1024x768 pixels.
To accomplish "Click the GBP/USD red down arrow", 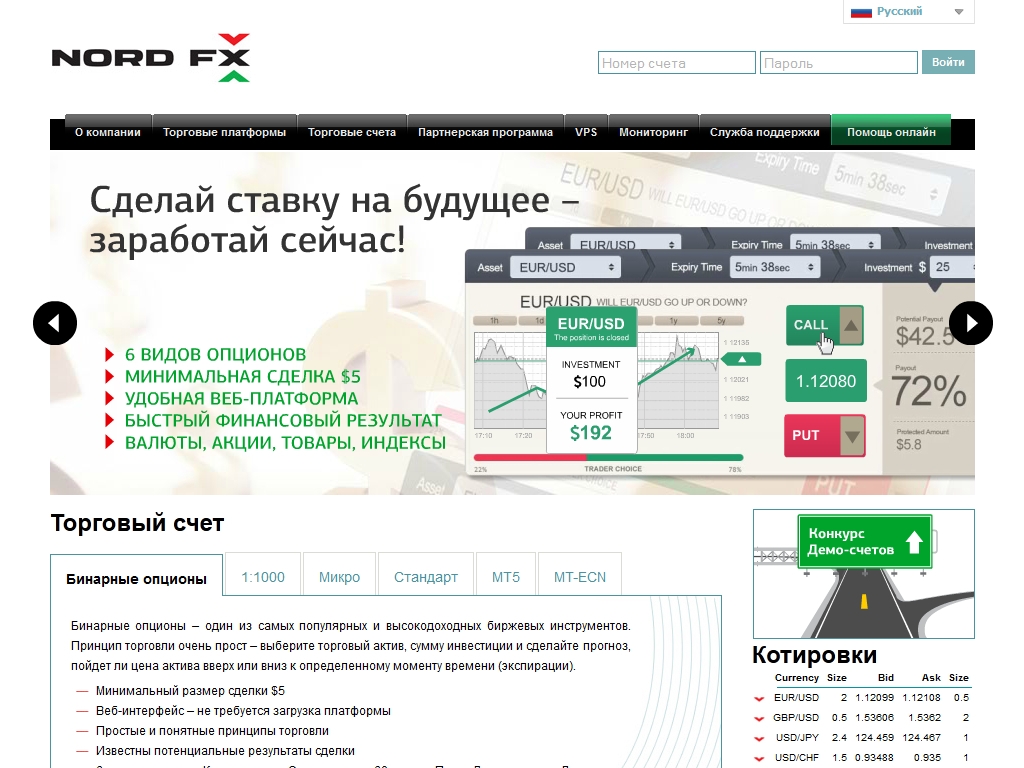I will point(759,719).
